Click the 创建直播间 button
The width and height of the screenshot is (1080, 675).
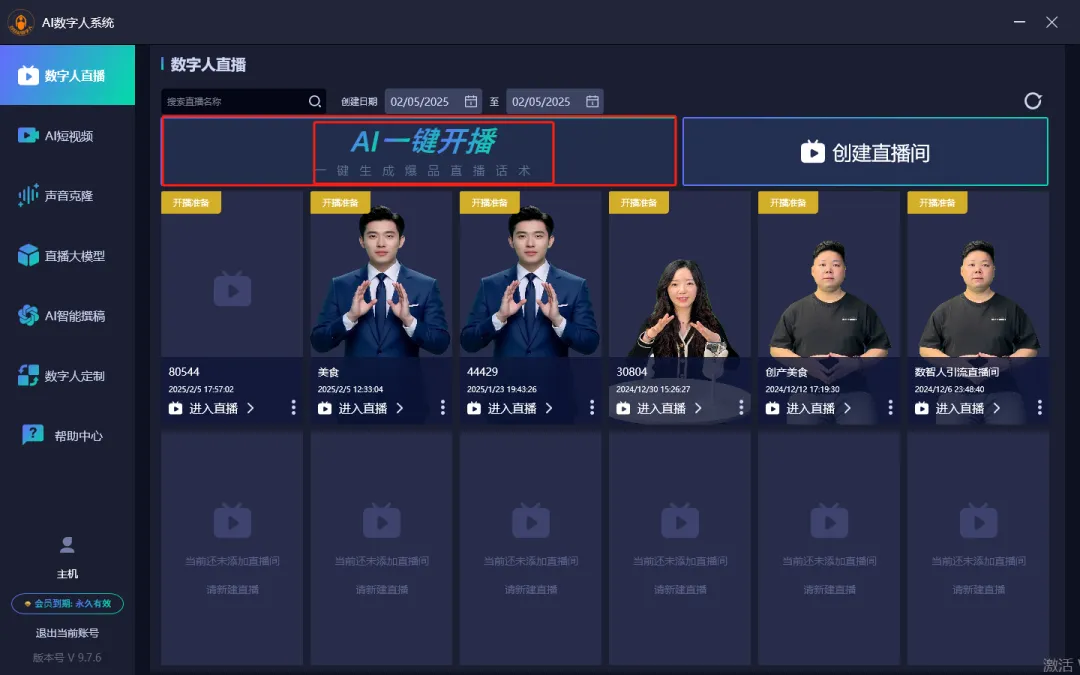865,152
